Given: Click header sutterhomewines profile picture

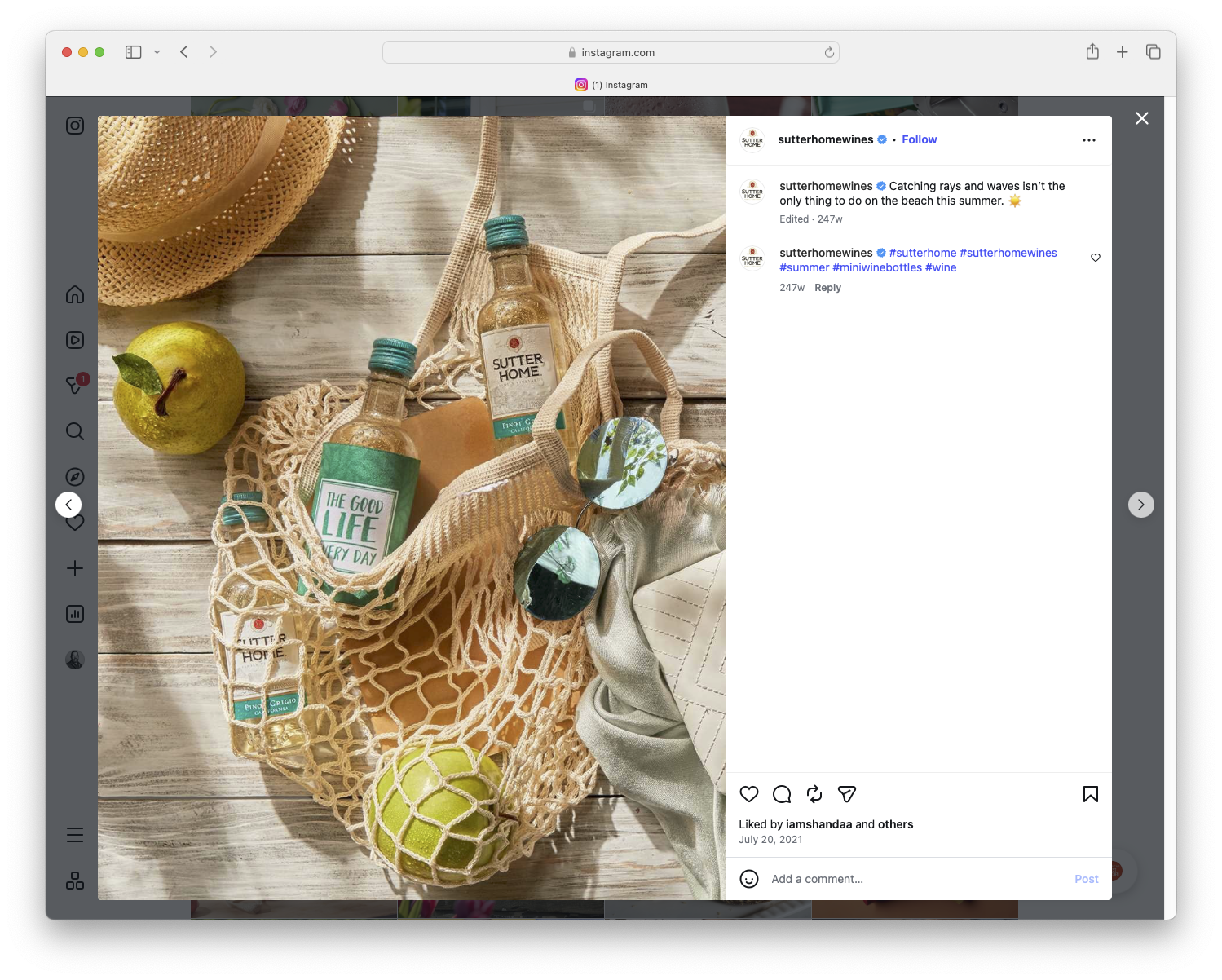Looking at the screenshot, I should pos(752,140).
